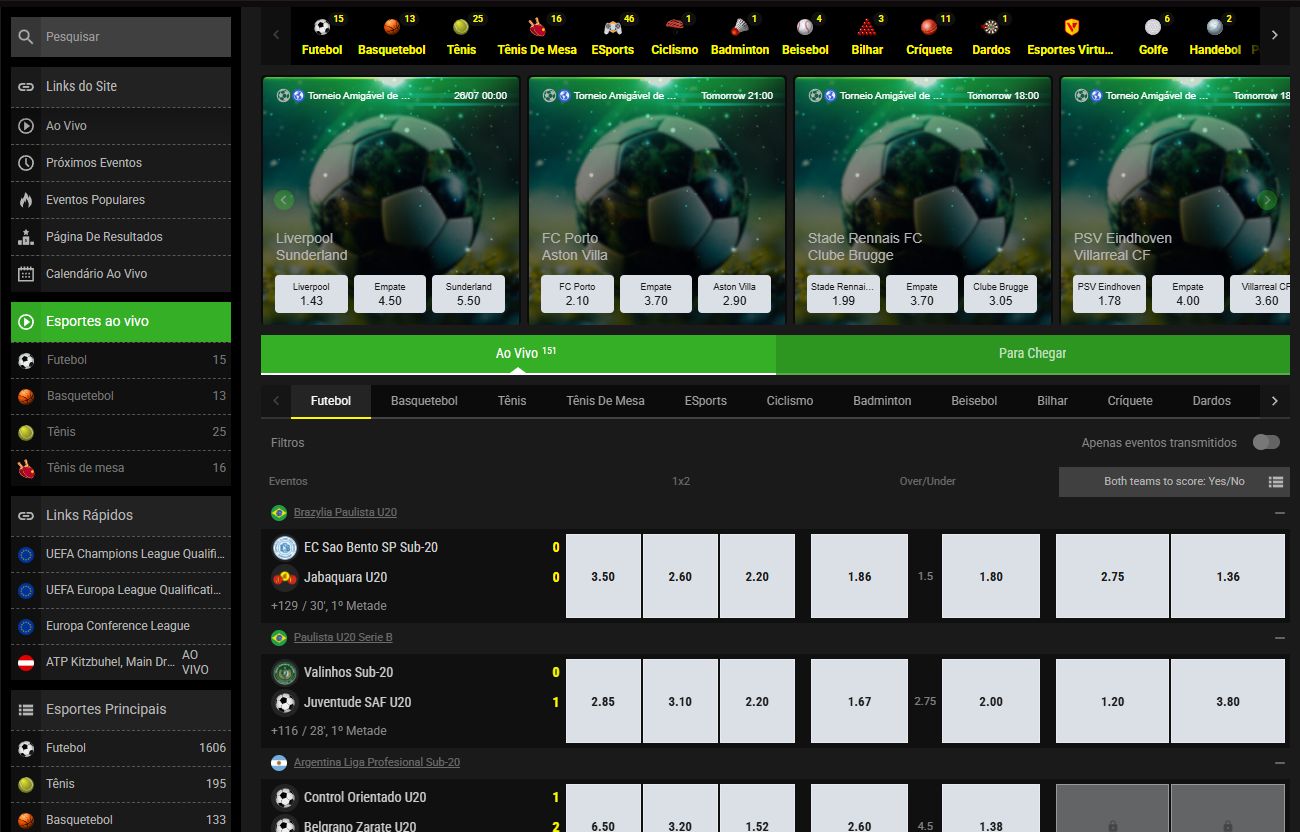The height and width of the screenshot is (832, 1300).
Task: Toggle Apenas eventos transmitidos switch
Action: pyautogui.click(x=1266, y=442)
